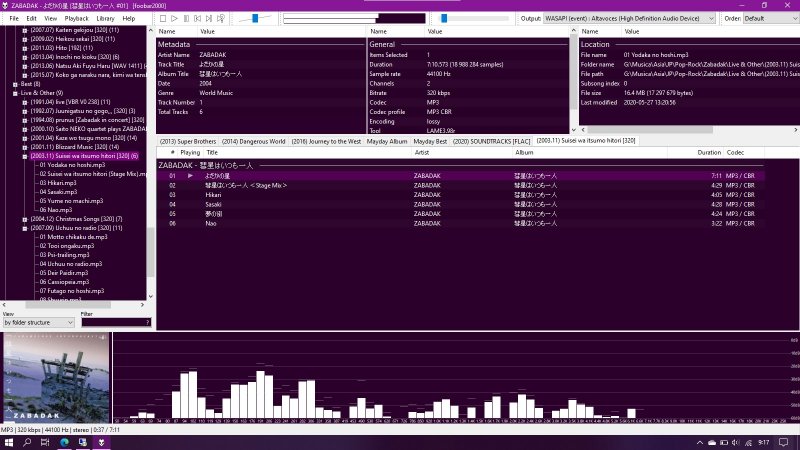Click the foobar2000 taskbar icon
This screenshot has height=450, width=800.
pos(101,442)
